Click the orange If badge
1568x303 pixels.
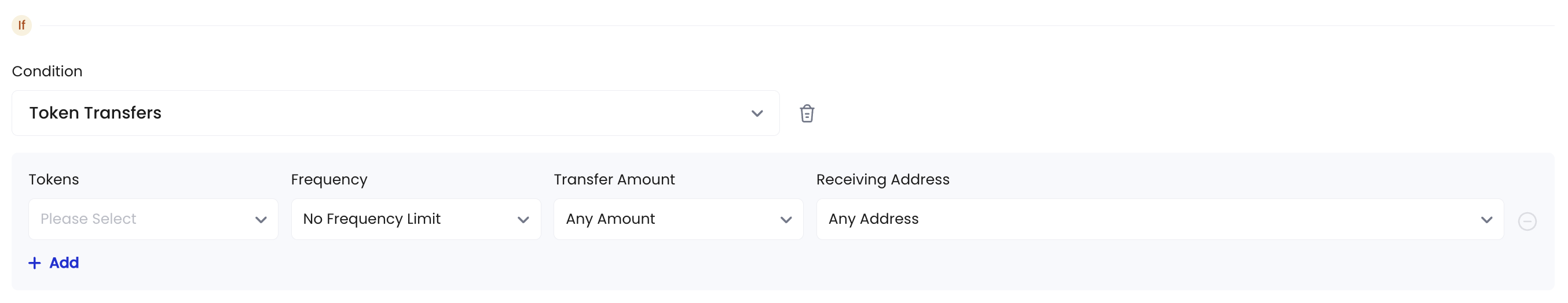click(x=22, y=25)
